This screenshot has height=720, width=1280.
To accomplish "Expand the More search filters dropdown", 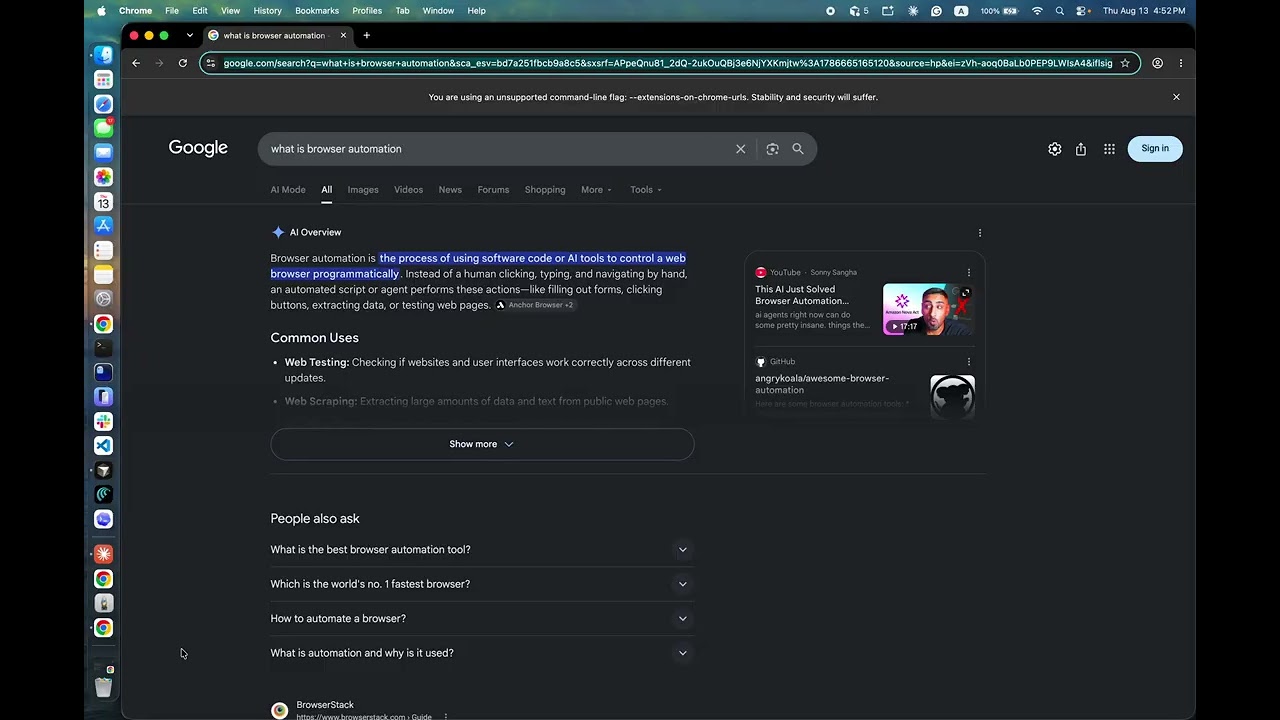I will click(596, 190).
